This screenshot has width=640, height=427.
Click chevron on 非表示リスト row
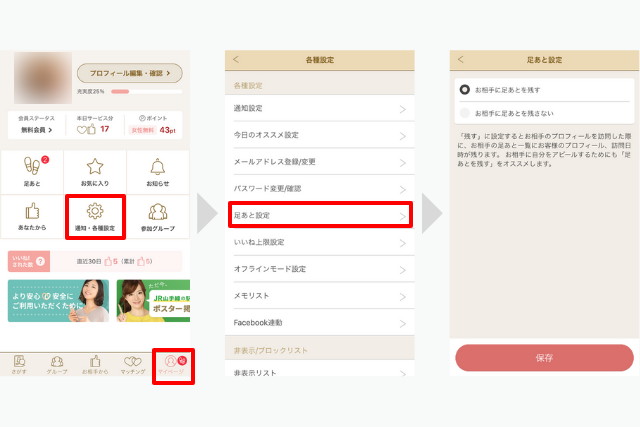[403, 373]
